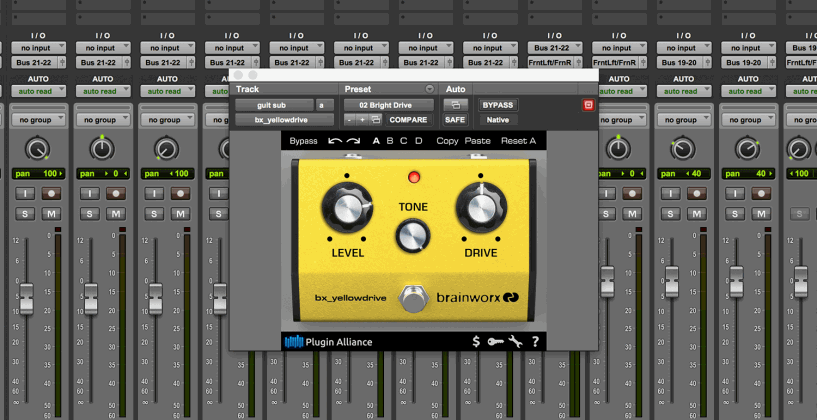Click the Native format button
Screen dimensions: 817x420
pyautogui.click(x=498, y=120)
